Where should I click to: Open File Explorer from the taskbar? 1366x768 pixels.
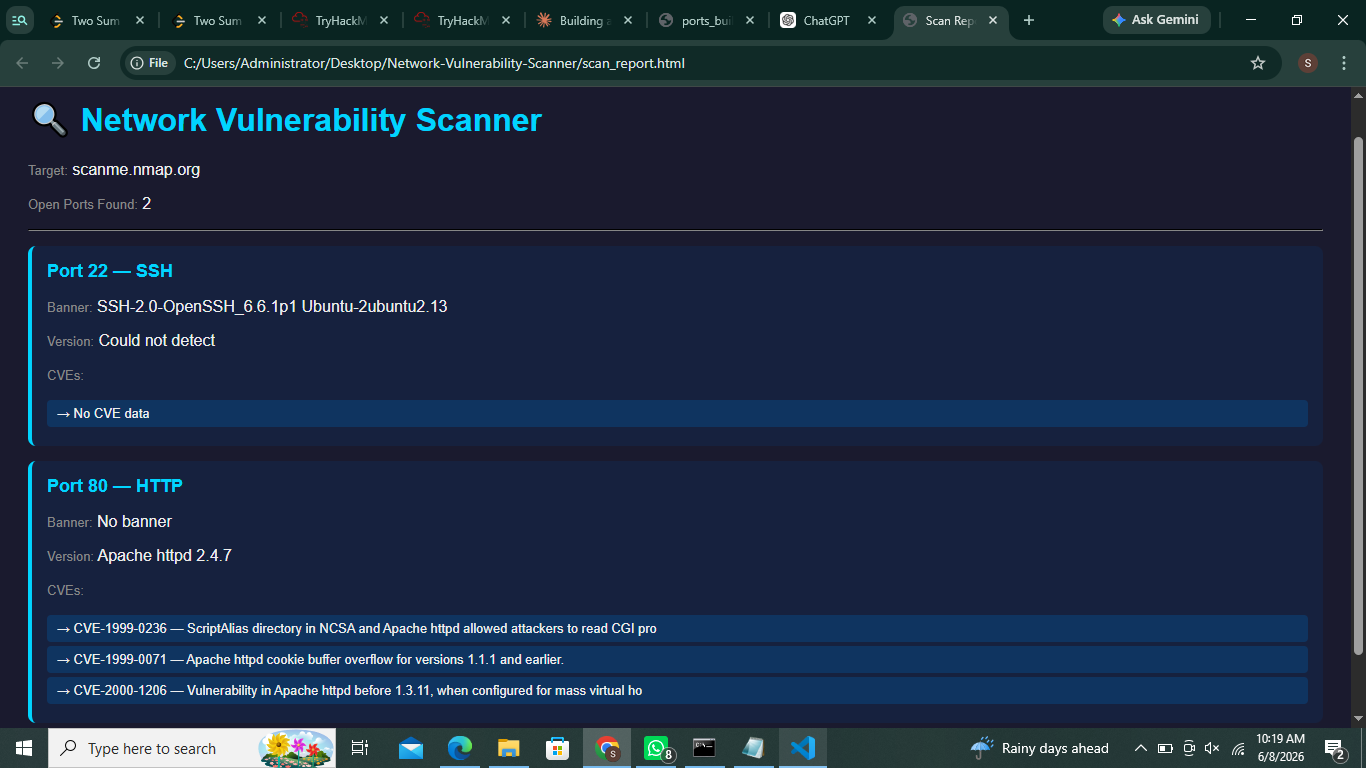pos(509,748)
